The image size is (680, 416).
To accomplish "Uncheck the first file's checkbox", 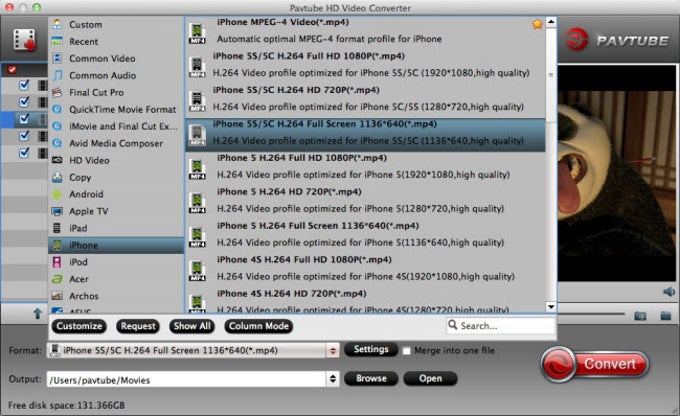I will pyautogui.click(x=24, y=85).
